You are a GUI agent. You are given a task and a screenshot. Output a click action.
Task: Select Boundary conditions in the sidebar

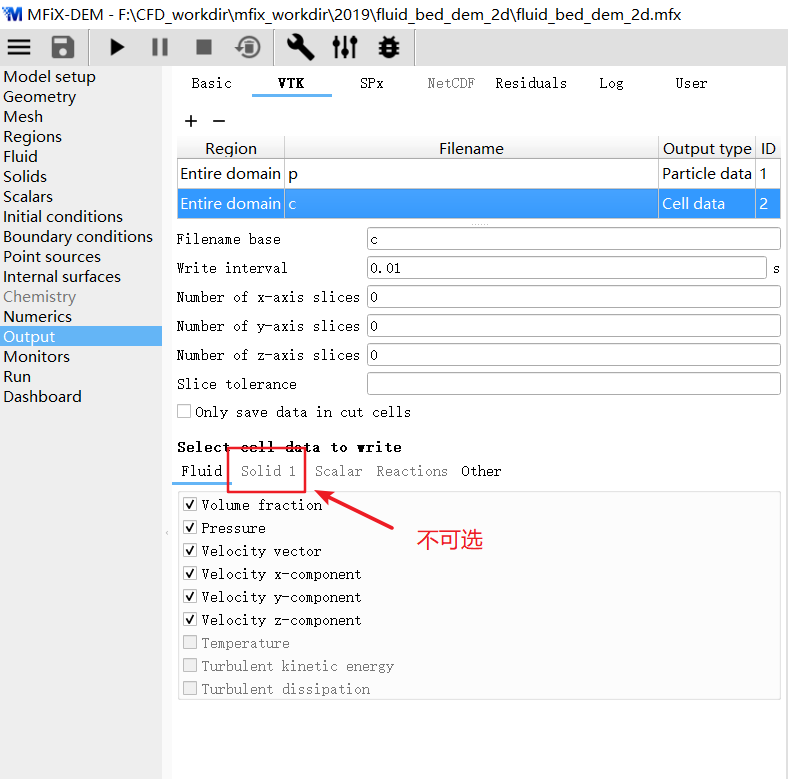click(78, 236)
